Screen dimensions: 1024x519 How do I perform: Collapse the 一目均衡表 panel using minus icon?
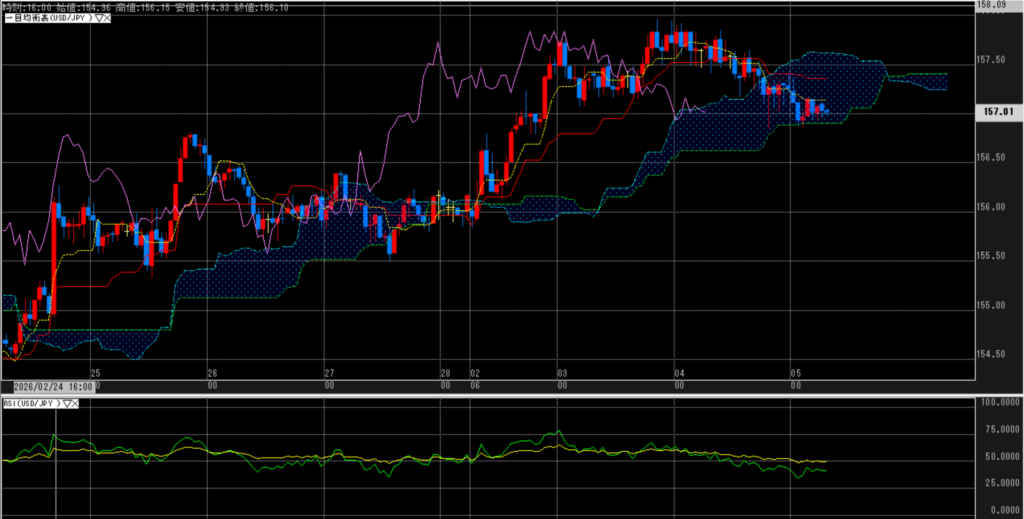(8, 18)
